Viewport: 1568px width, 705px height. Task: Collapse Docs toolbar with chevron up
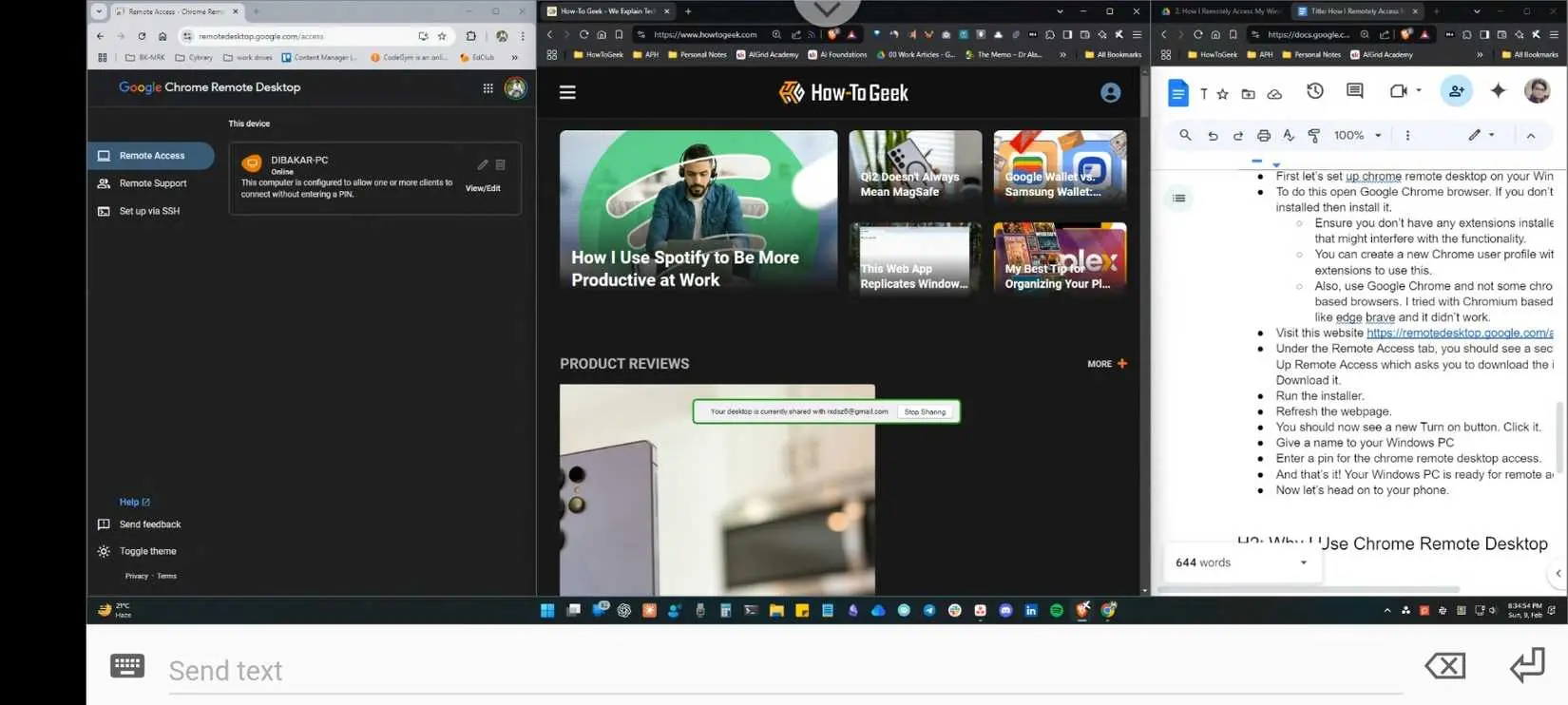tap(1531, 136)
